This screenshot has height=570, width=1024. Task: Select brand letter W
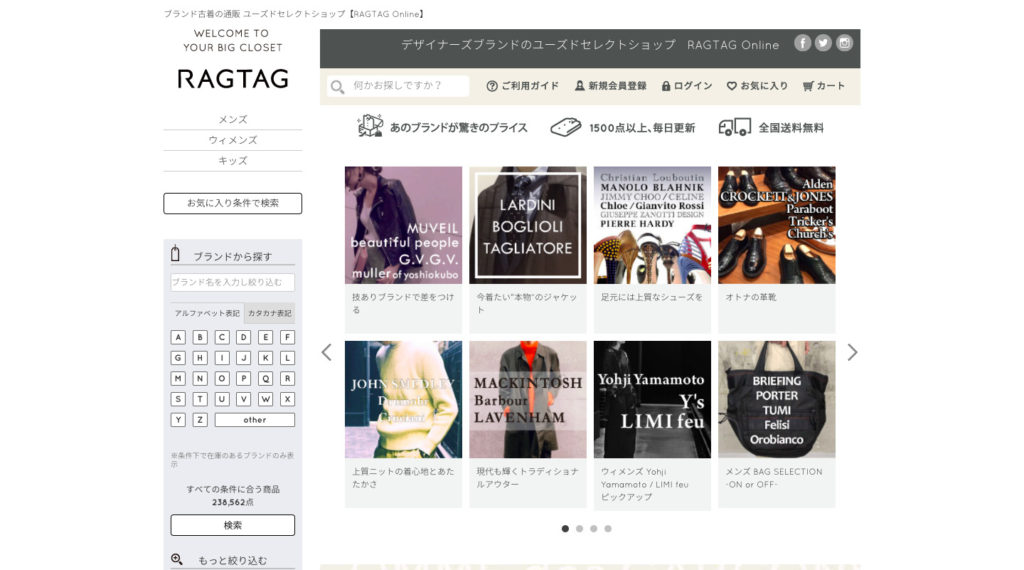point(265,399)
